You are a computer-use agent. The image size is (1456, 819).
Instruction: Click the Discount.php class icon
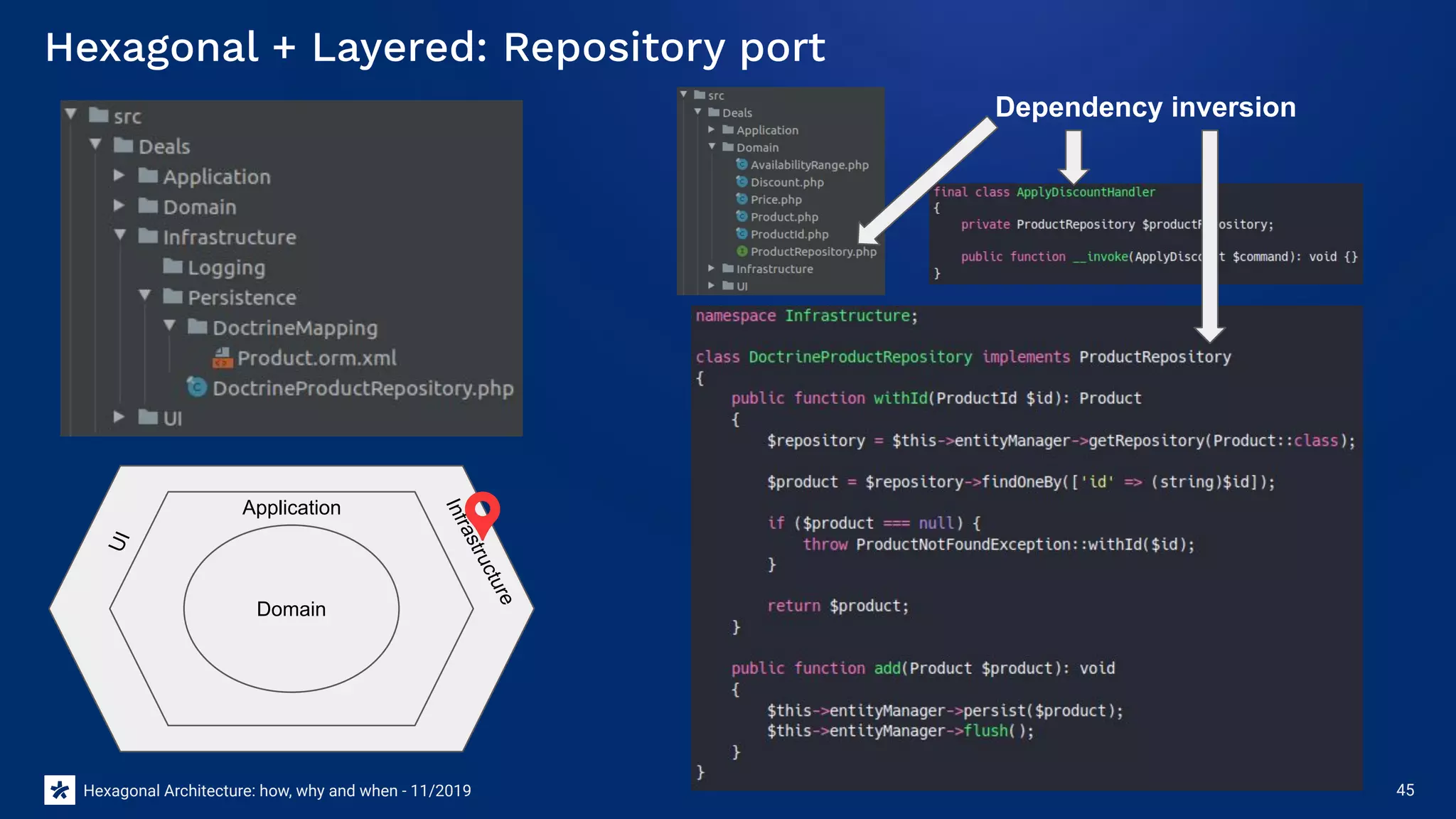pyautogui.click(x=742, y=182)
